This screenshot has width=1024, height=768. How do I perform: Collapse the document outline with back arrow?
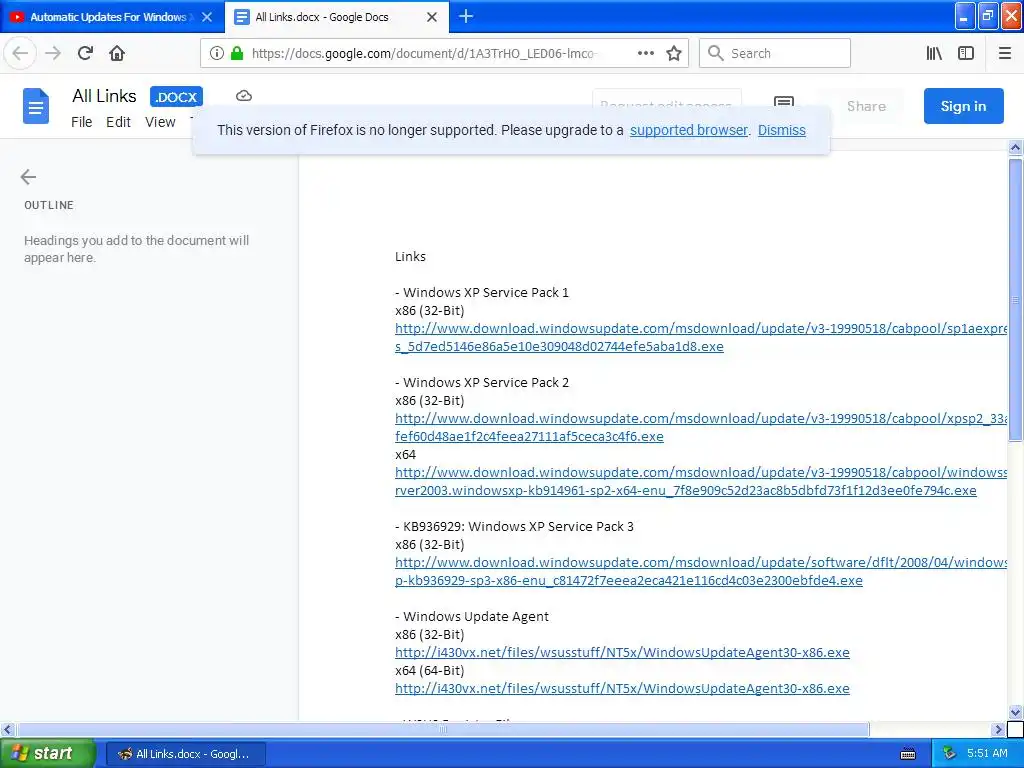pyautogui.click(x=28, y=177)
